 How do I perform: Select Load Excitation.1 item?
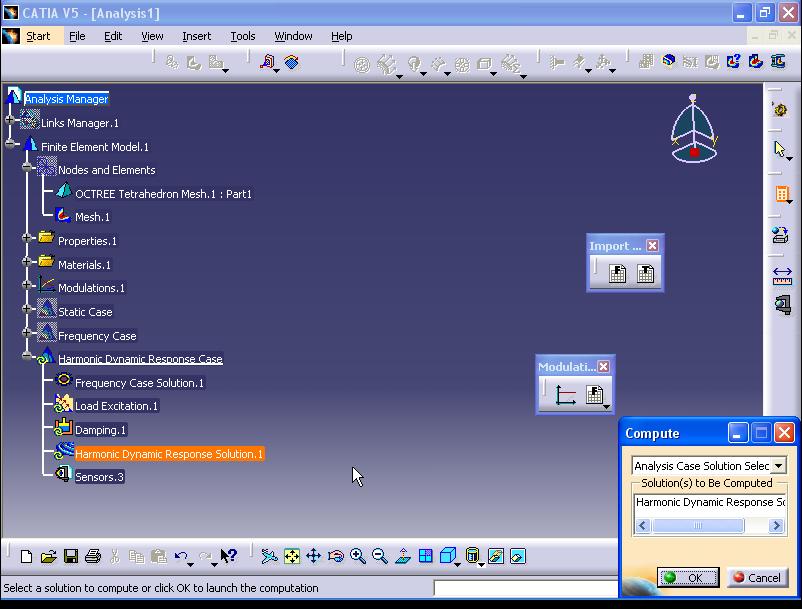[x=117, y=406]
